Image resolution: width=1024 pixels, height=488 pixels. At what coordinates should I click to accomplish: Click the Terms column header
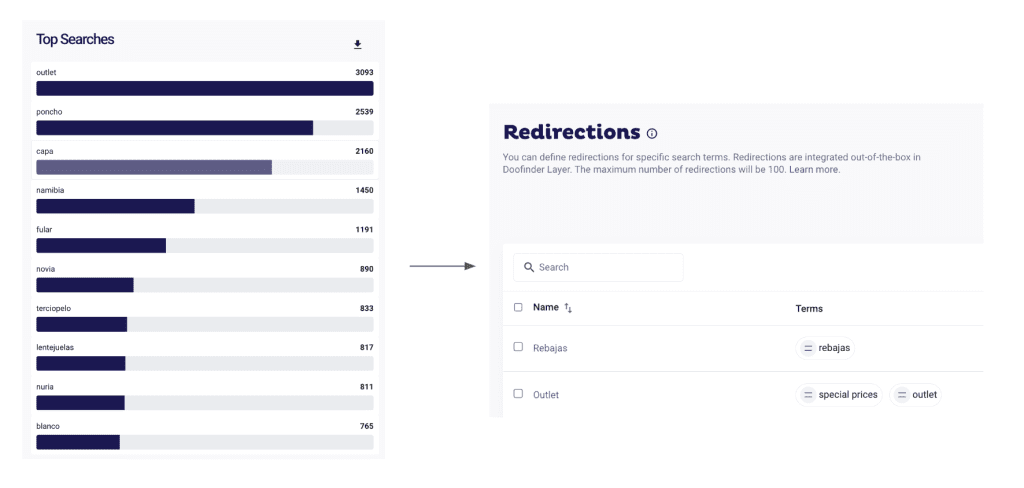(x=809, y=308)
